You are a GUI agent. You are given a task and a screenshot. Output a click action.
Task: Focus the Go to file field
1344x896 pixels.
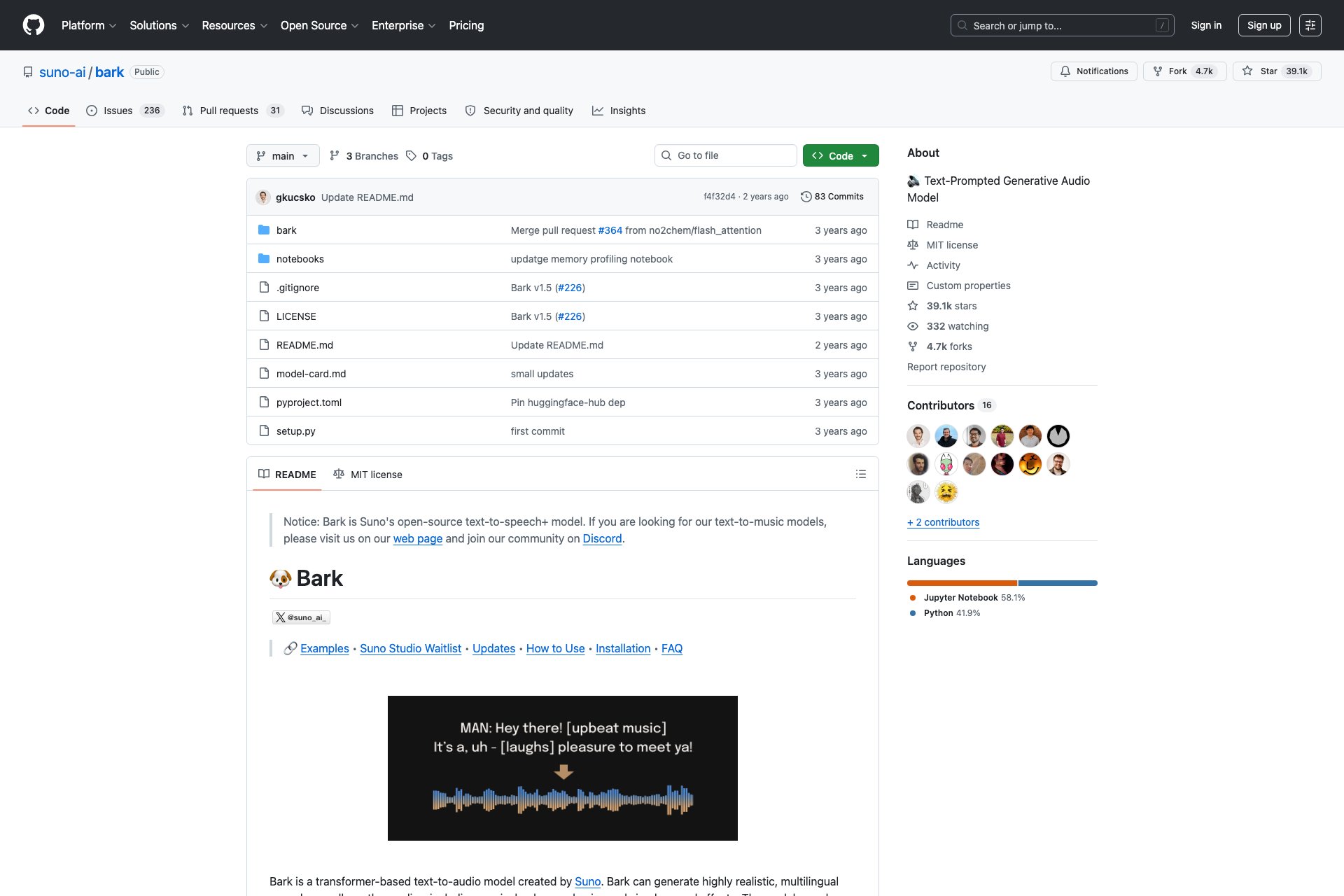[725, 155]
